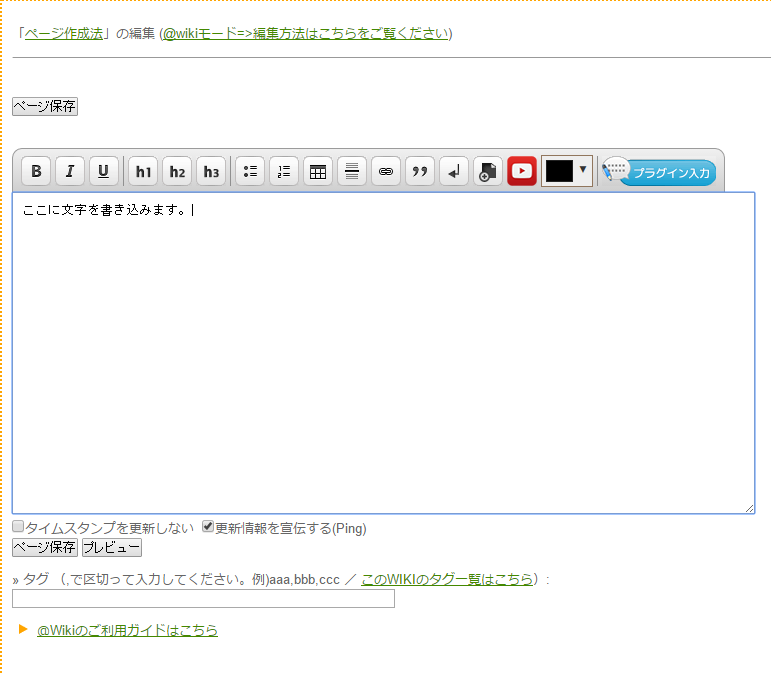Screen dimensions: 771x675
Task: Embed a YouTube video
Action: [x=522, y=171]
